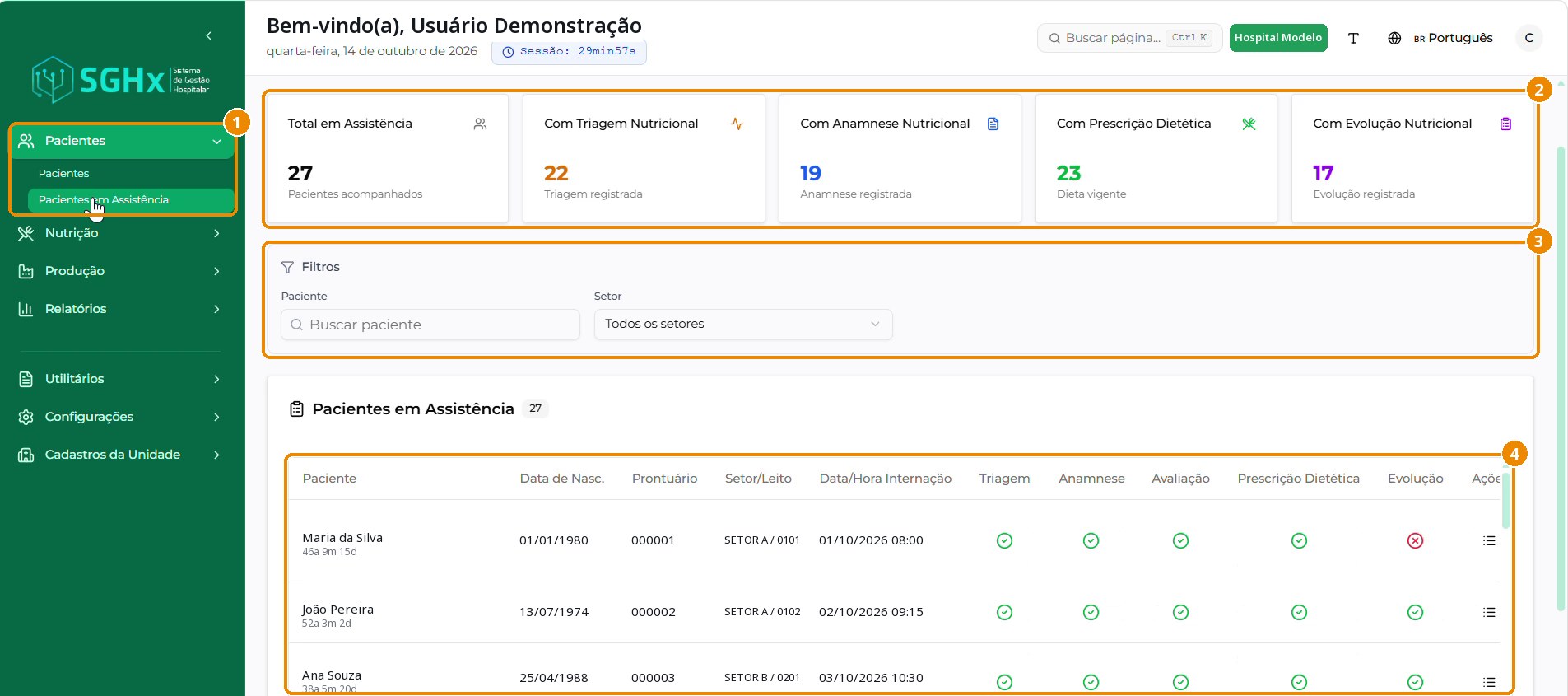Click the SGHx logo
Screen dimensions: 1568x696
[121, 80]
